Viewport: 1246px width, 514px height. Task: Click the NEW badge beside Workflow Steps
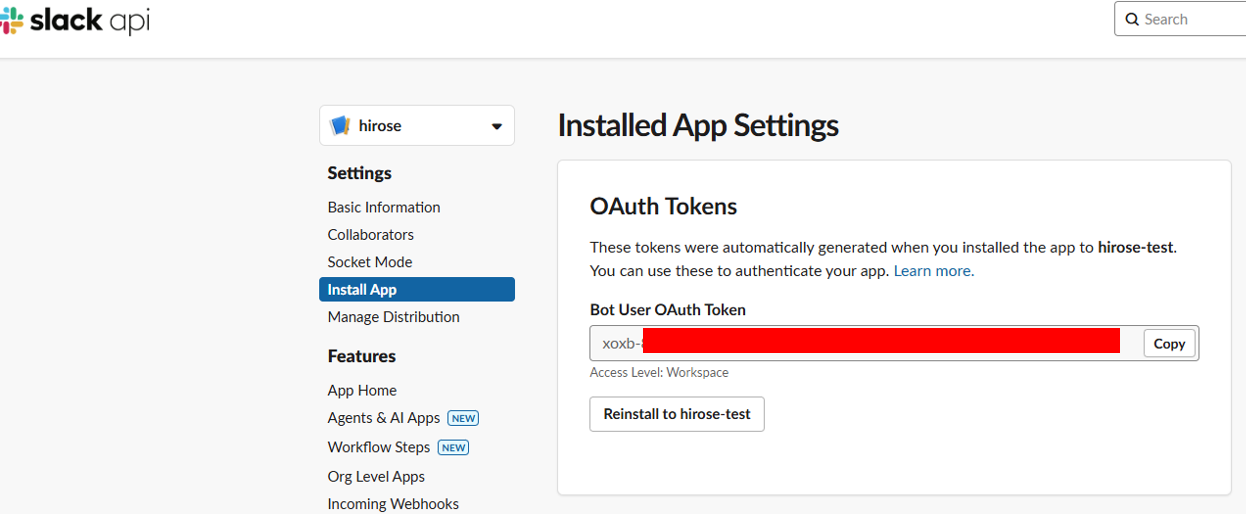[454, 447]
